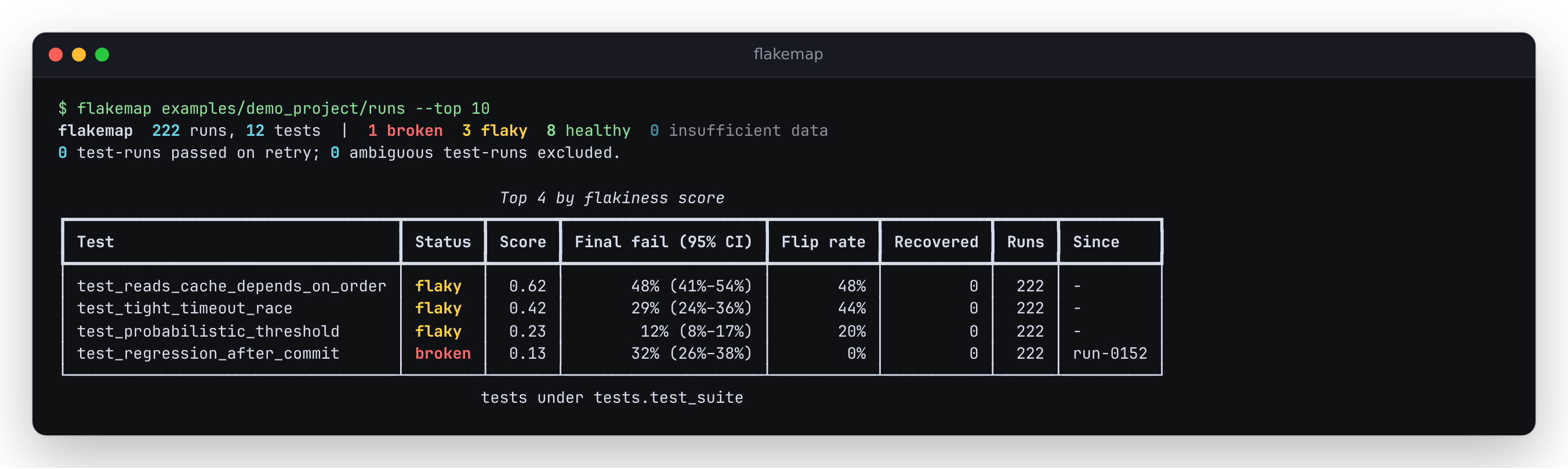Click the green maximize window button
This screenshot has width=1568, height=469.
pyautogui.click(x=102, y=55)
